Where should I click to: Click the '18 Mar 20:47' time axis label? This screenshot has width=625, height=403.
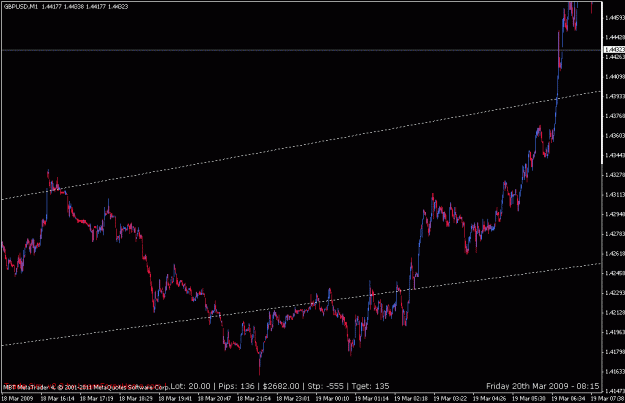[214, 398]
